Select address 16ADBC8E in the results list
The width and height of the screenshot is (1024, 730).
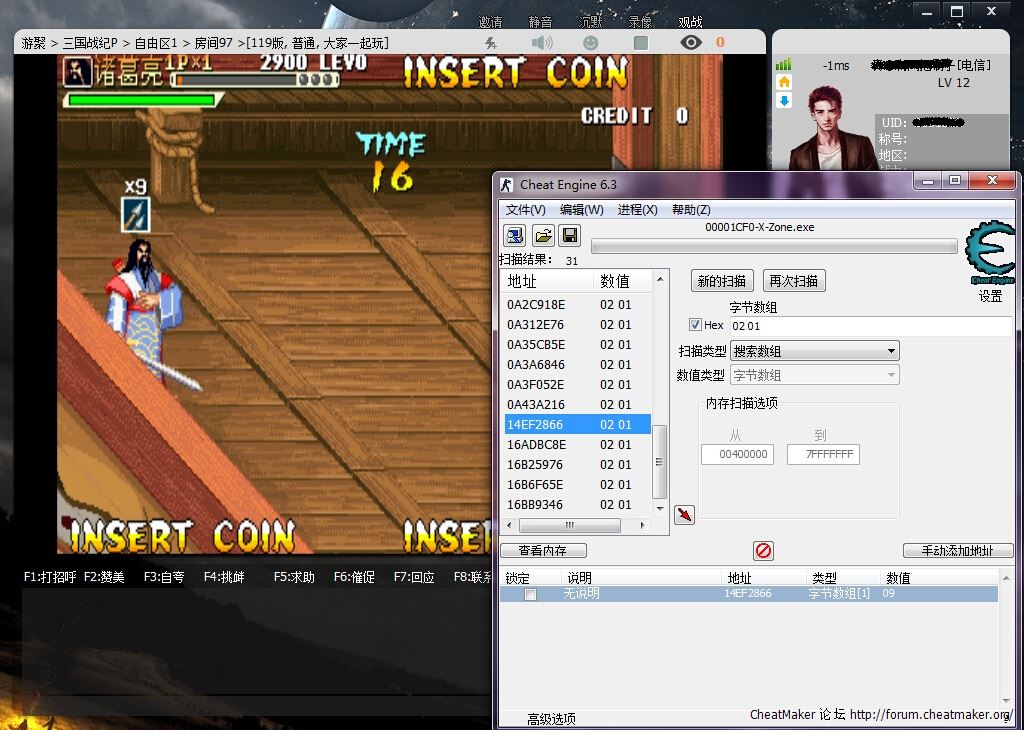pos(536,444)
